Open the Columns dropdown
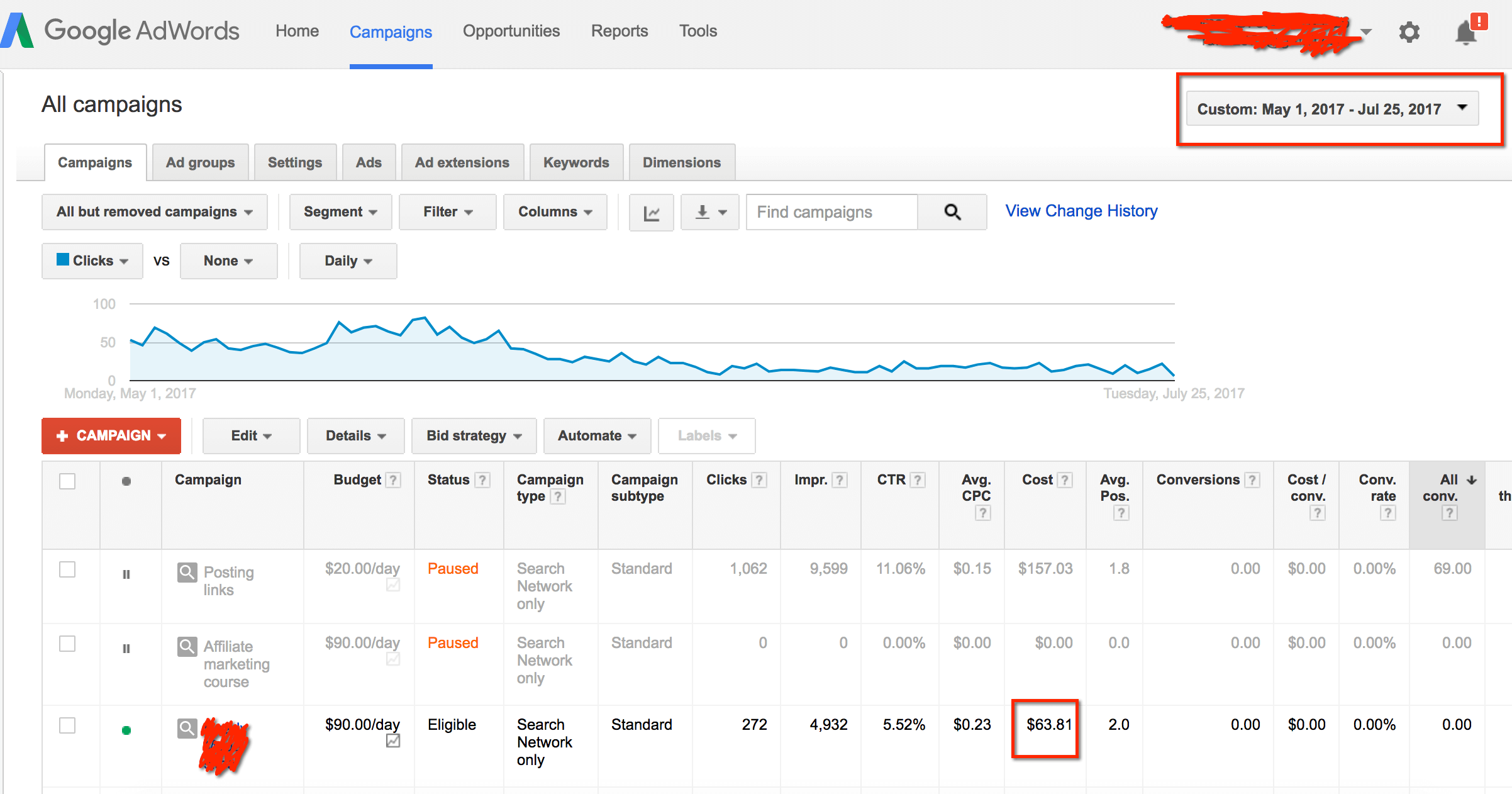 pos(555,212)
